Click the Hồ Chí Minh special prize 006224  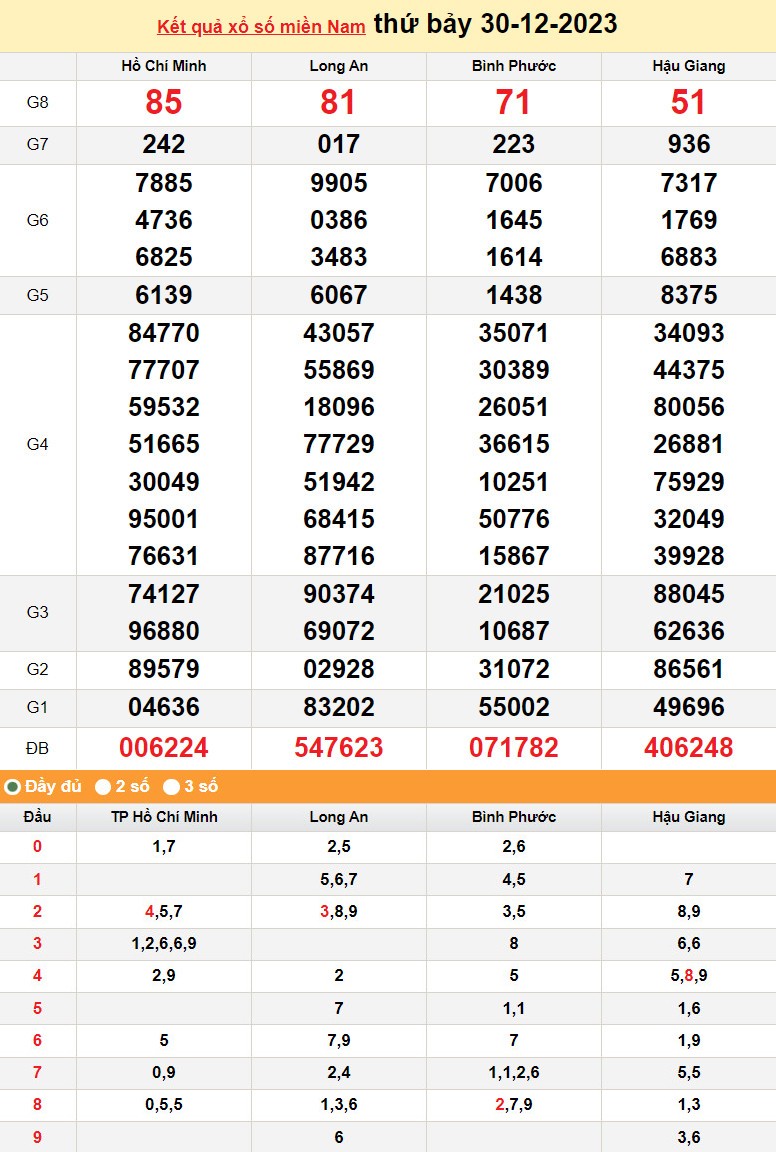pos(164,748)
